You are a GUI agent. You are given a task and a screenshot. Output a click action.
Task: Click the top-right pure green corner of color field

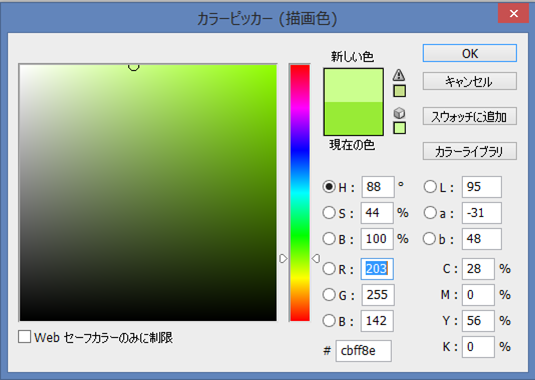(x=274, y=67)
